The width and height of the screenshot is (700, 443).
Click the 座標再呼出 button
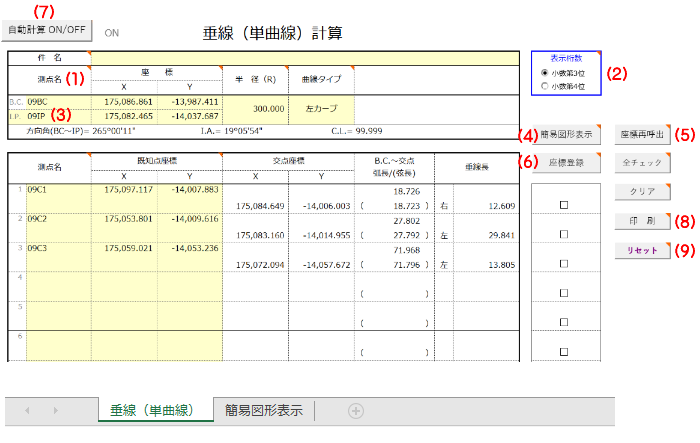click(x=640, y=134)
